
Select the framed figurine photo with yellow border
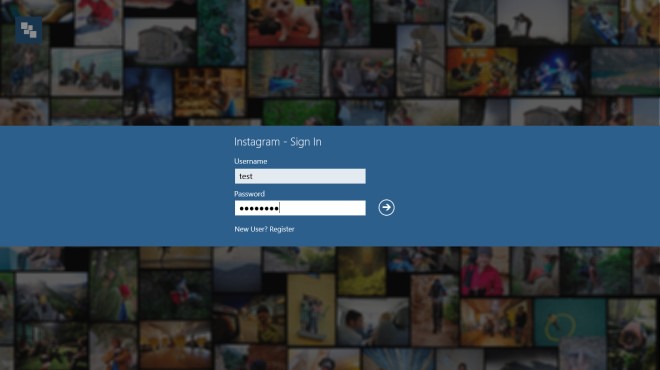[x=311, y=309]
